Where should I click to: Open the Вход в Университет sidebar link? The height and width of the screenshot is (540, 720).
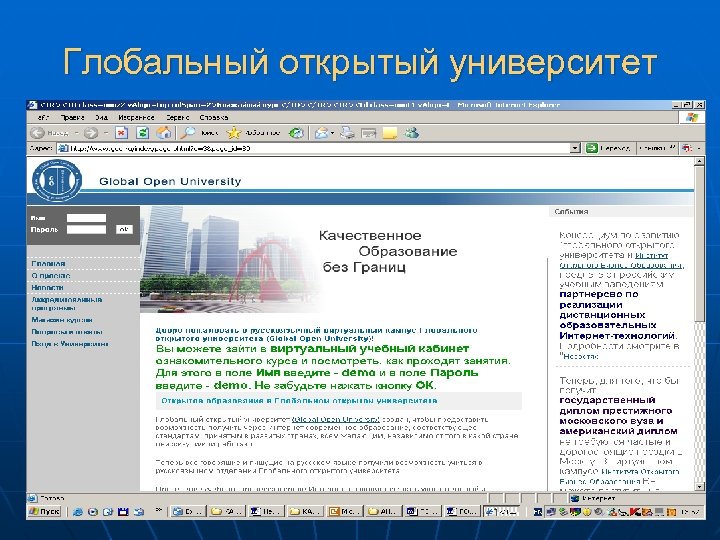pos(70,343)
